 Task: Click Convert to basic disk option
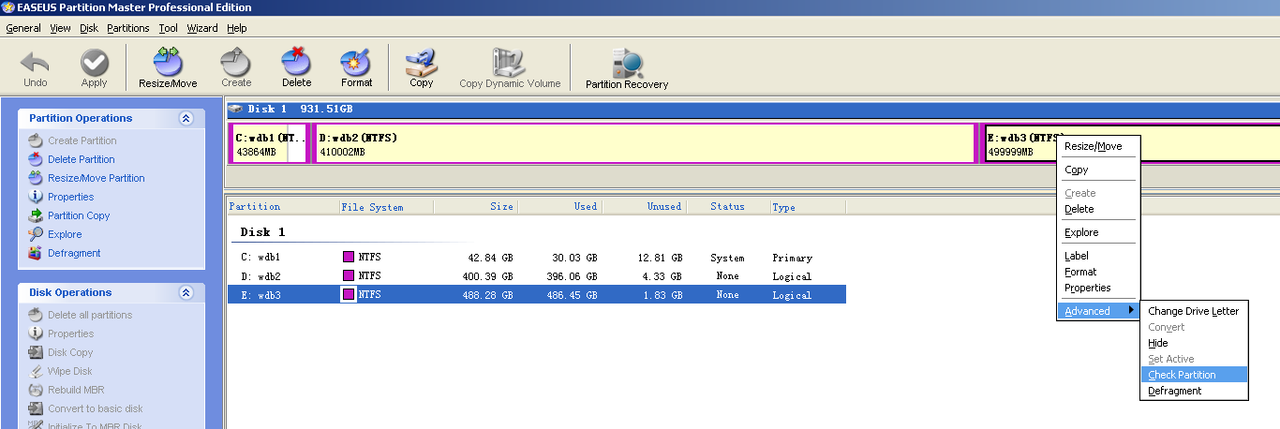[x=95, y=409]
